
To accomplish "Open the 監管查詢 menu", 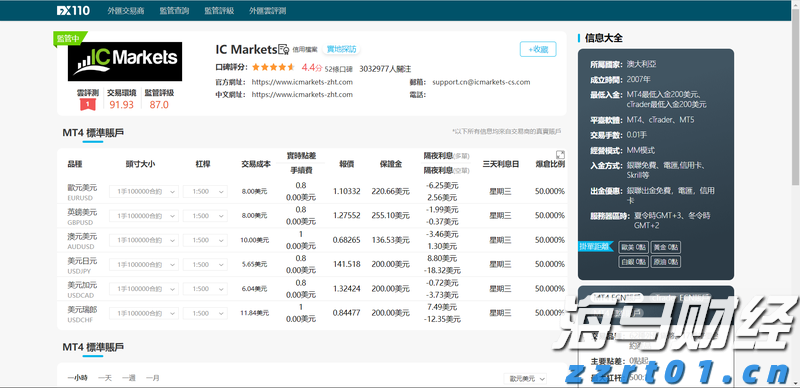I will pyautogui.click(x=174, y=11).
